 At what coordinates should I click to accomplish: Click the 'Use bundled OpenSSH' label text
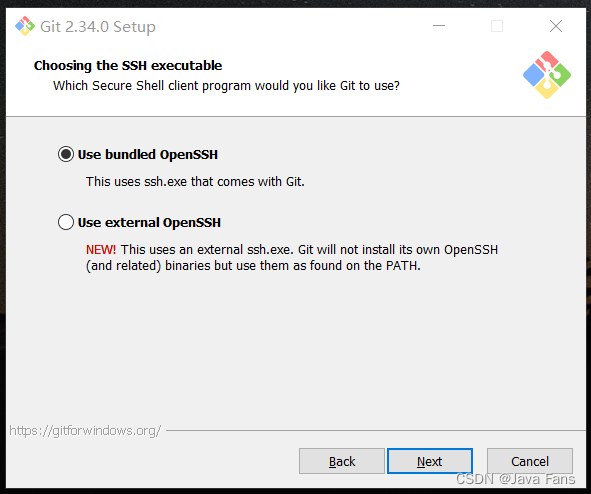coord(148,154)
